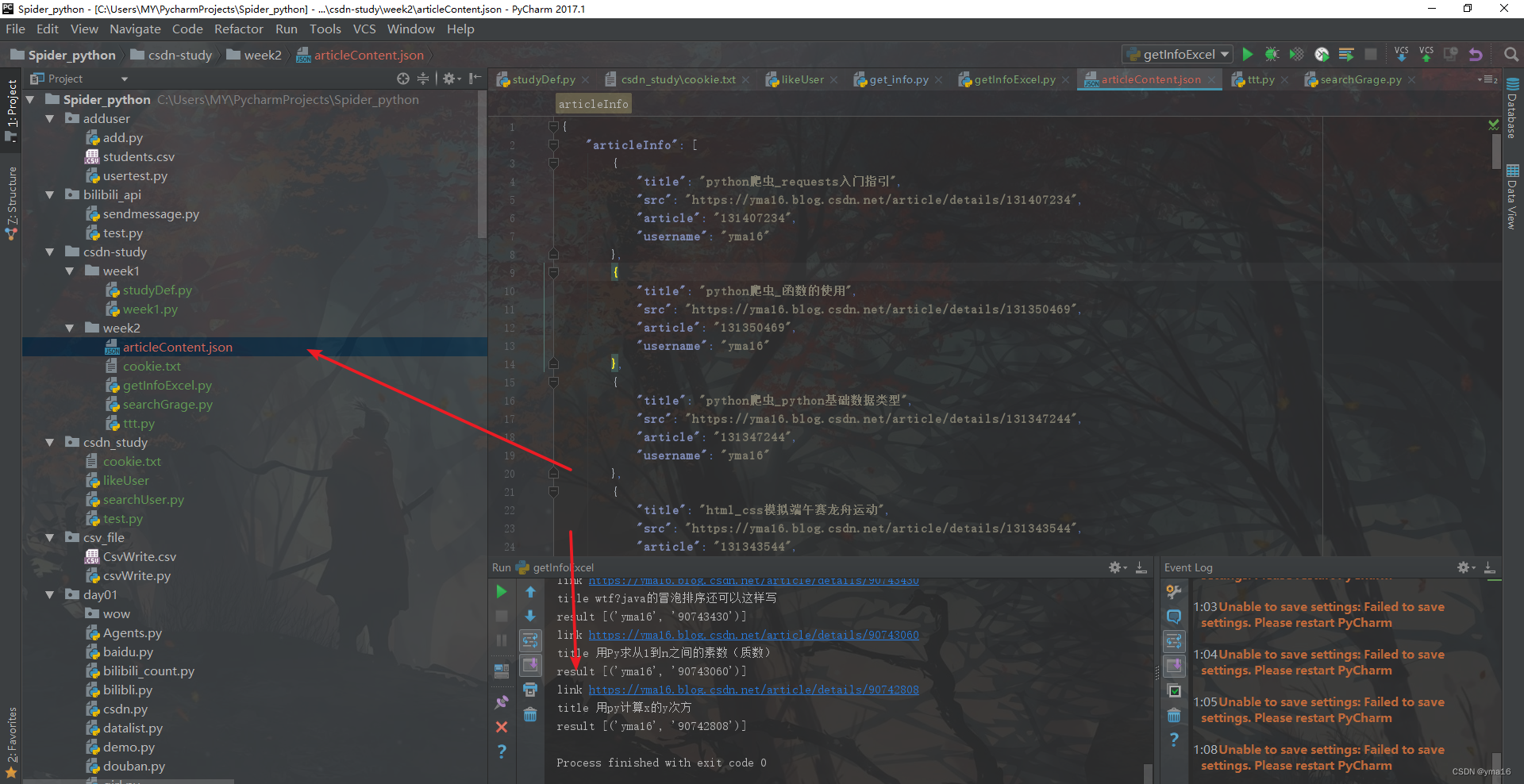
Task: Update project with VCS blue arrow icon
Action: pyautogui.click(x=1402, y=54)
